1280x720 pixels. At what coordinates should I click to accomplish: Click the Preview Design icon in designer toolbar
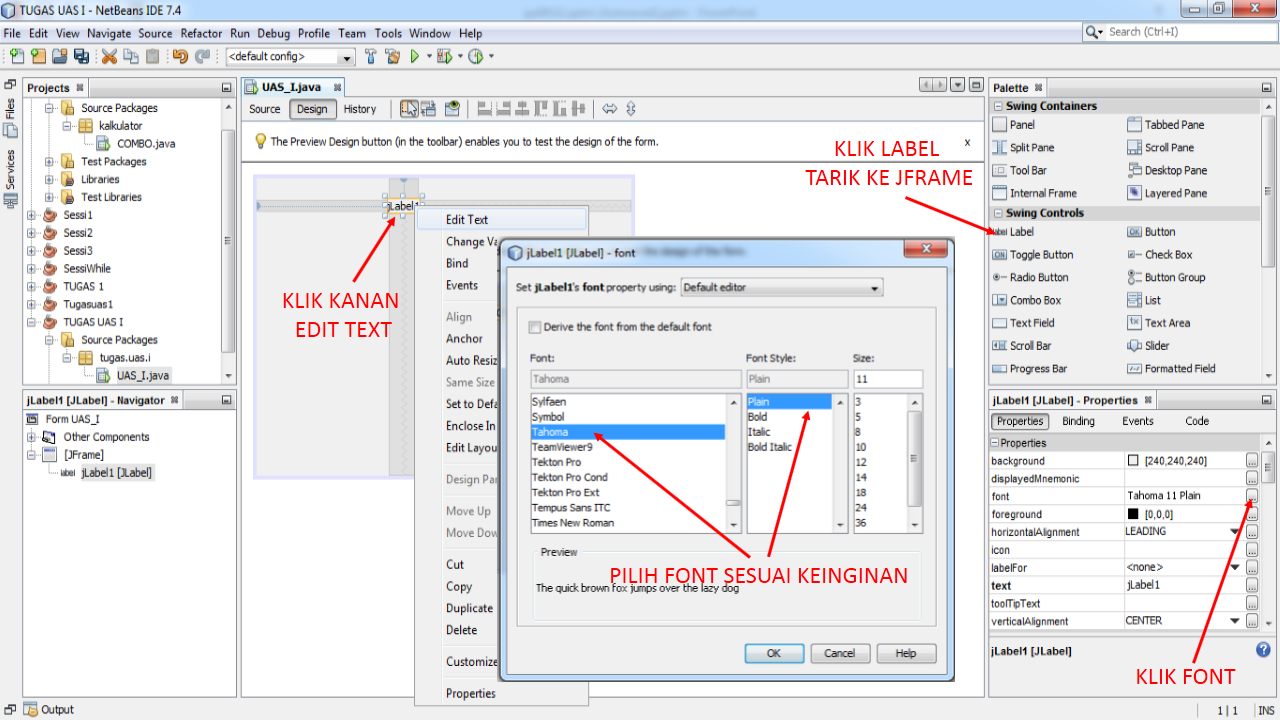pos(450,108)
